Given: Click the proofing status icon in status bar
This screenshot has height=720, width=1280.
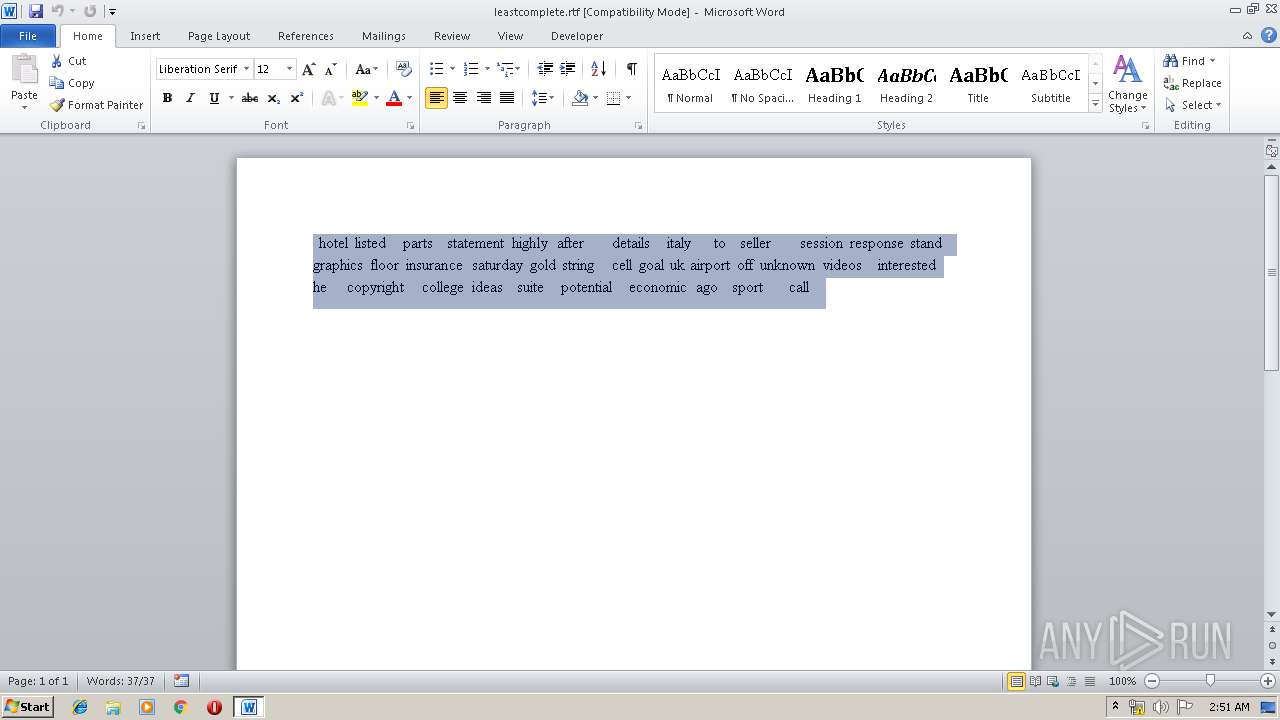Looking at the screenshot, I should 181,681.
